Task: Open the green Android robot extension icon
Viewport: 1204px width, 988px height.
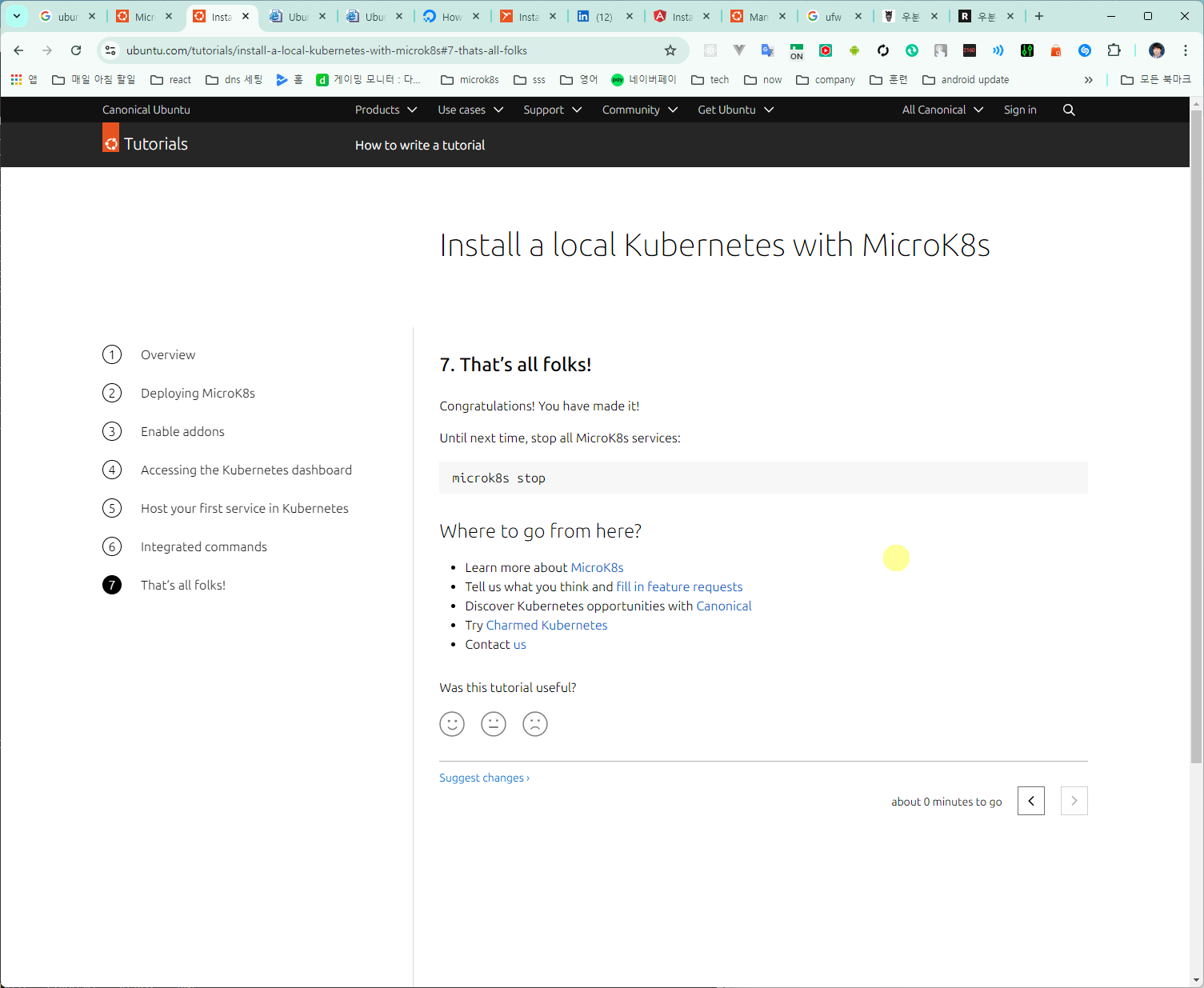Action: coord(854,50)
